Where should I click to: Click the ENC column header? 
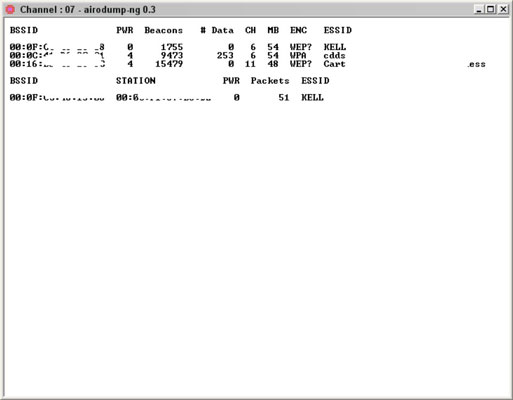298,30
